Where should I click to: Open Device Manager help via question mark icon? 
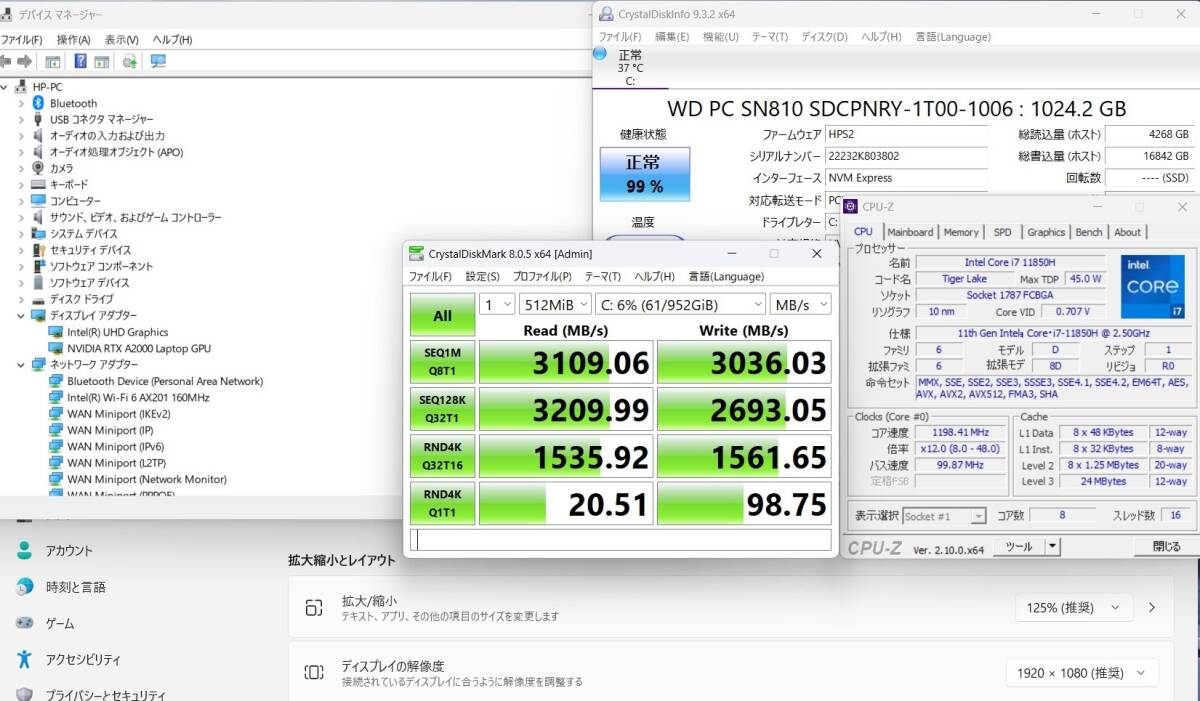[80, 61]
